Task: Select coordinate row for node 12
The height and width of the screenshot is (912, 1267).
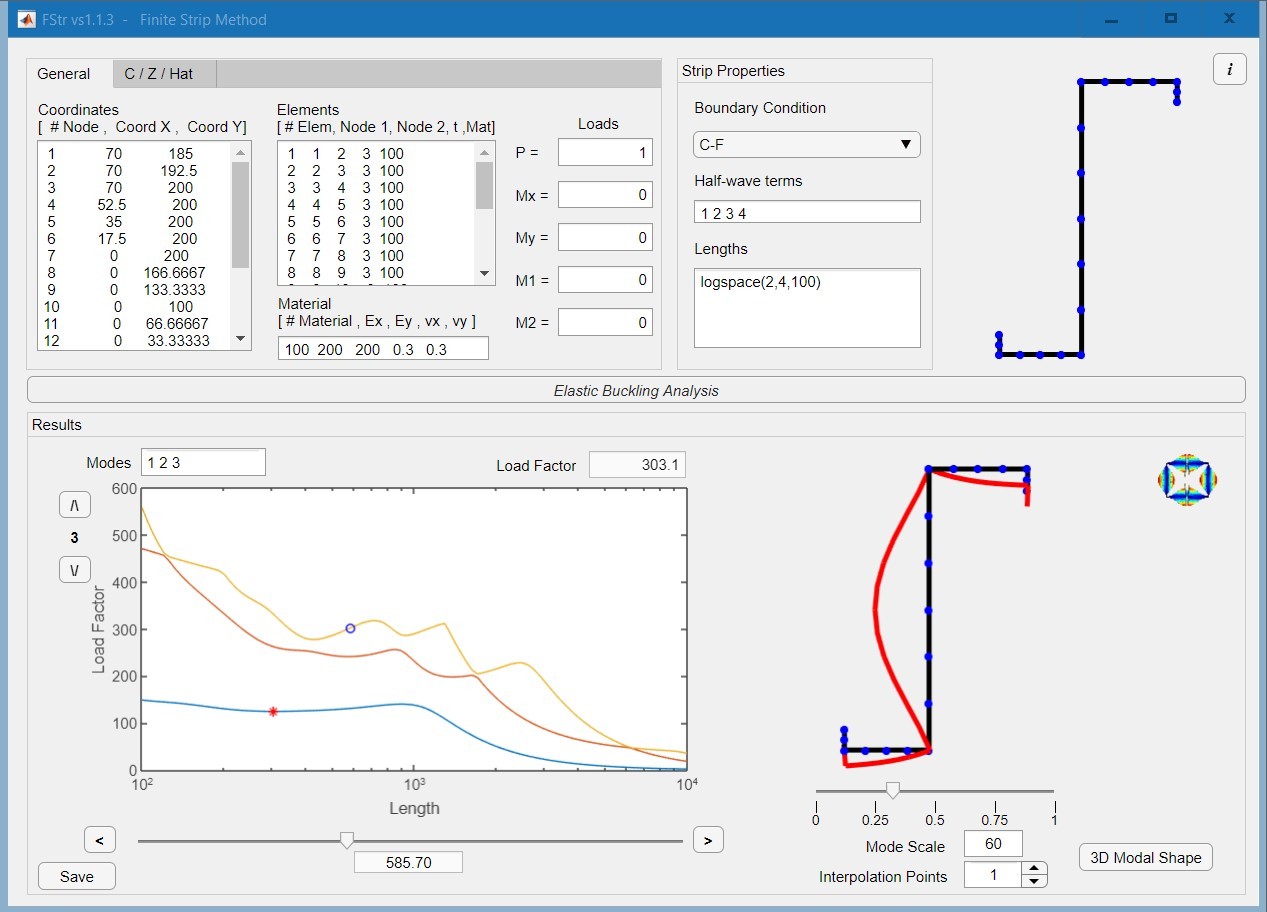Action: pos(134,341)
